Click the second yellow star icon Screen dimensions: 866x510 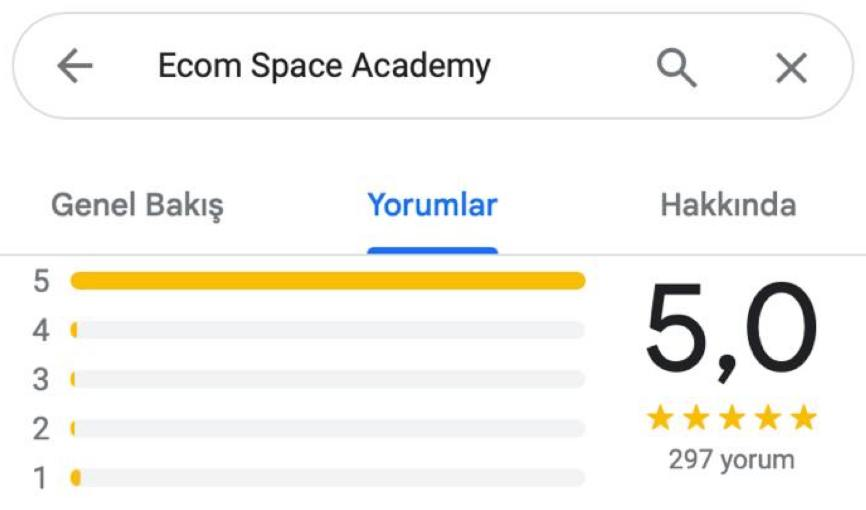[696, 417]
